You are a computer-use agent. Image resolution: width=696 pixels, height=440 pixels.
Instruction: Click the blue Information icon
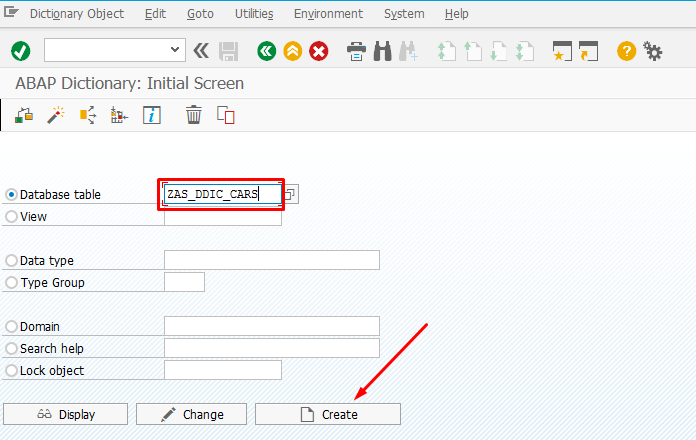point(151,115)
